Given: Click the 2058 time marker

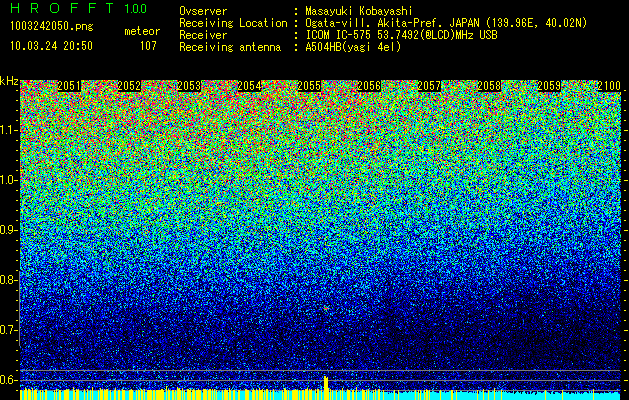Looking at the screenshot, I should 489,86.
